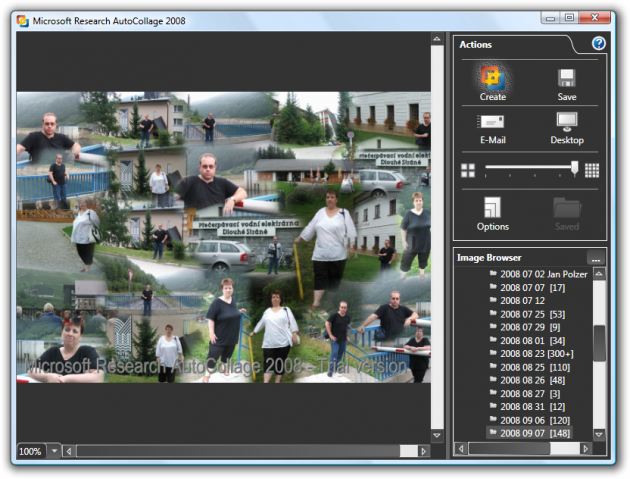Click the many-images grid icon right of slider

pos(592,170)
